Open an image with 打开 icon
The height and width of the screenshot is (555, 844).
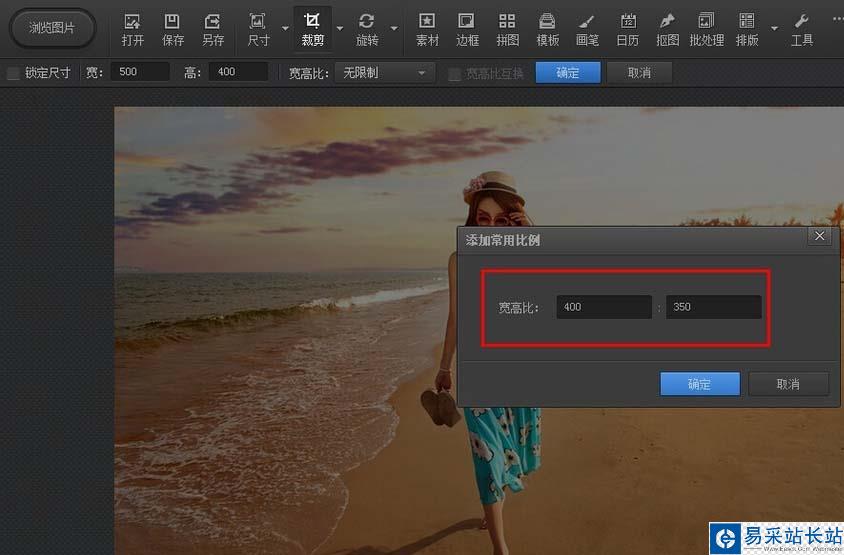(132, 30)
